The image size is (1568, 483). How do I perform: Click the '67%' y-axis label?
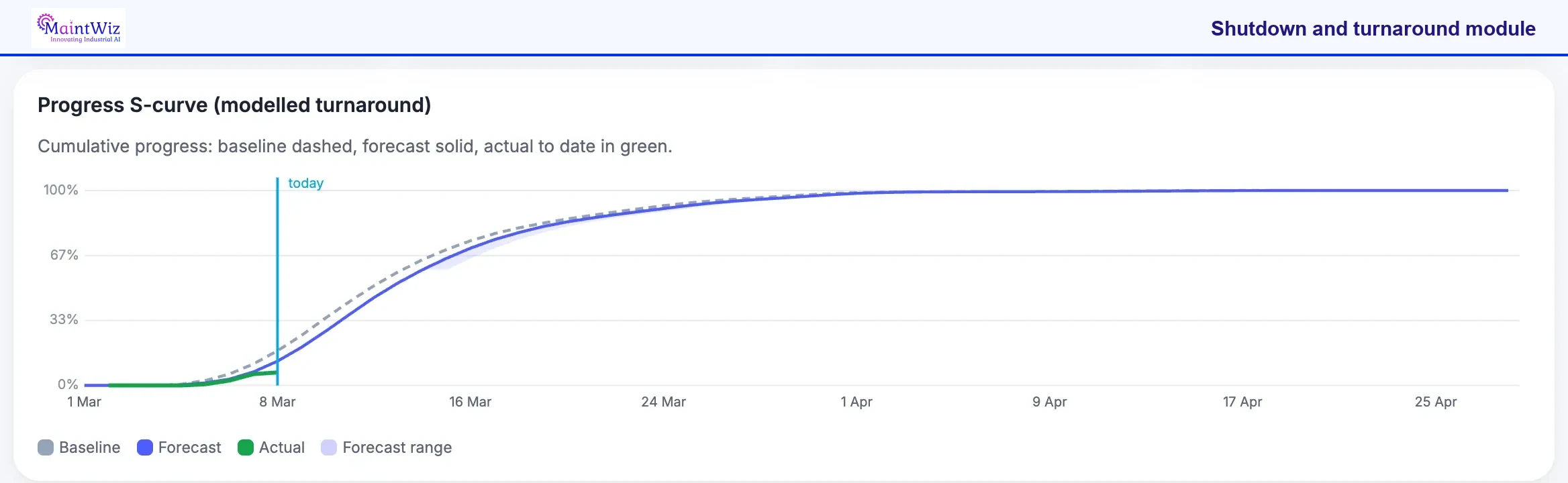coord(64,255)
